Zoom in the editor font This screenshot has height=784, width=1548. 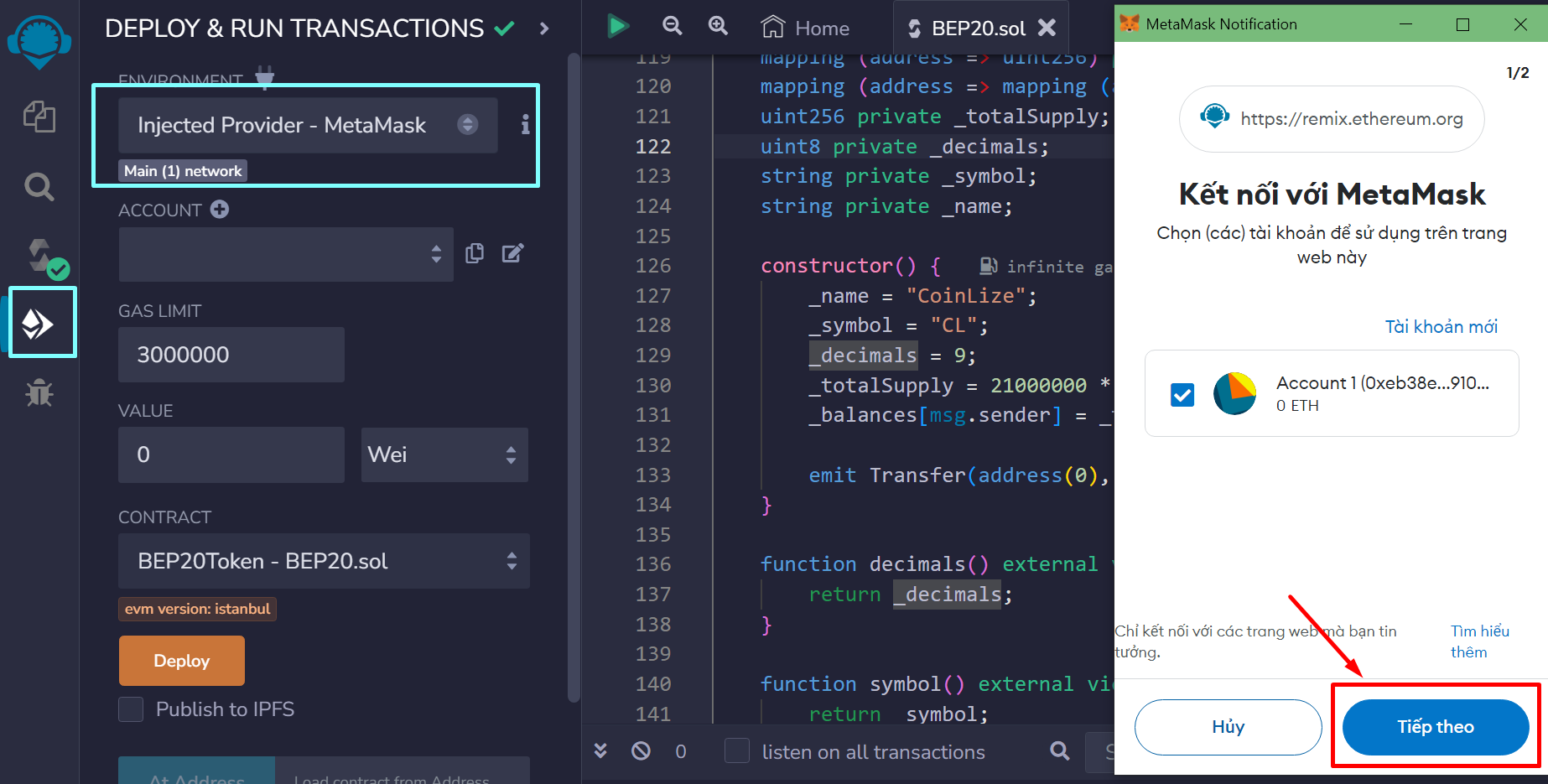point(718,26)
